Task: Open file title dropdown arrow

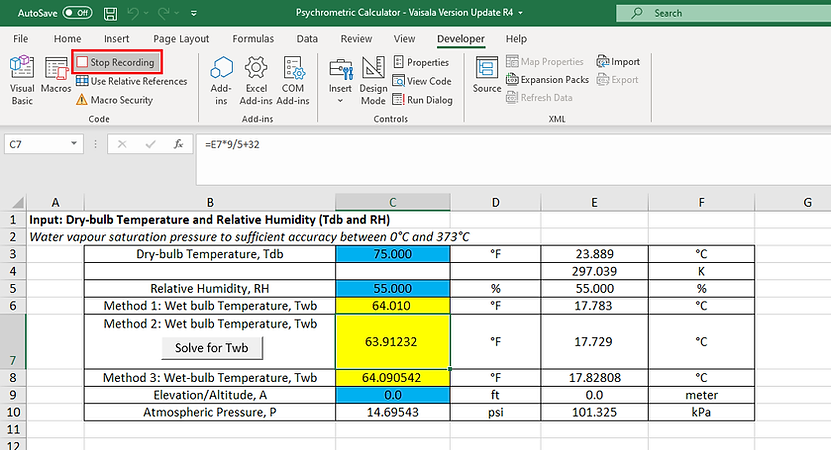Action: pyautogui.click(x=520, y=13)
